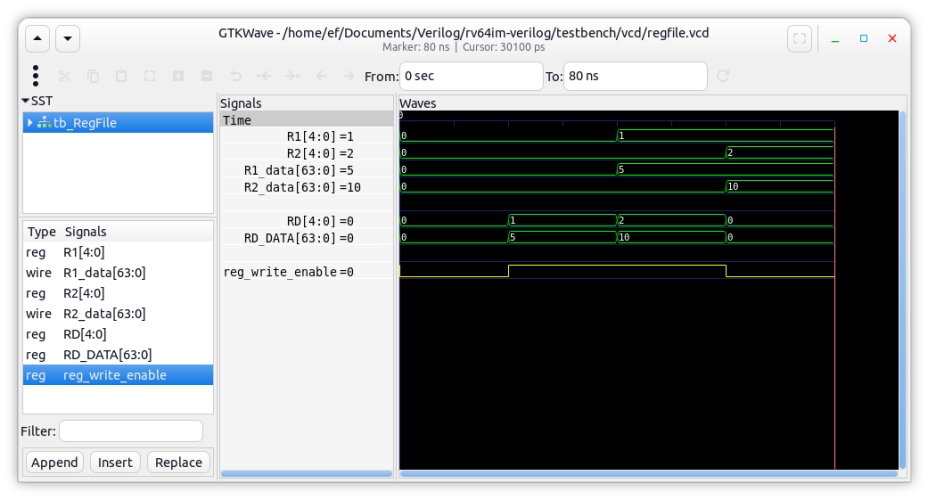Click the Reload waveform icon
Screen dimensions: 928x500
[x=723, y=76]
